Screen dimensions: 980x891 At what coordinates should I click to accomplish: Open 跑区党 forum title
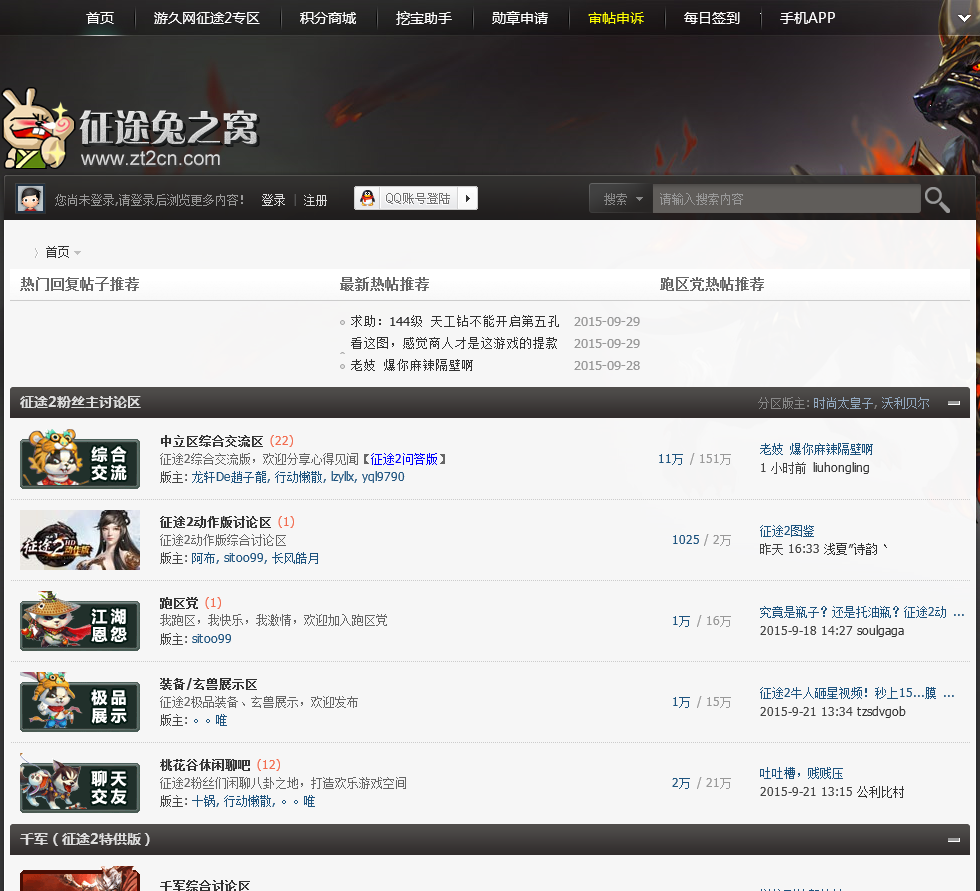[179, 603]
